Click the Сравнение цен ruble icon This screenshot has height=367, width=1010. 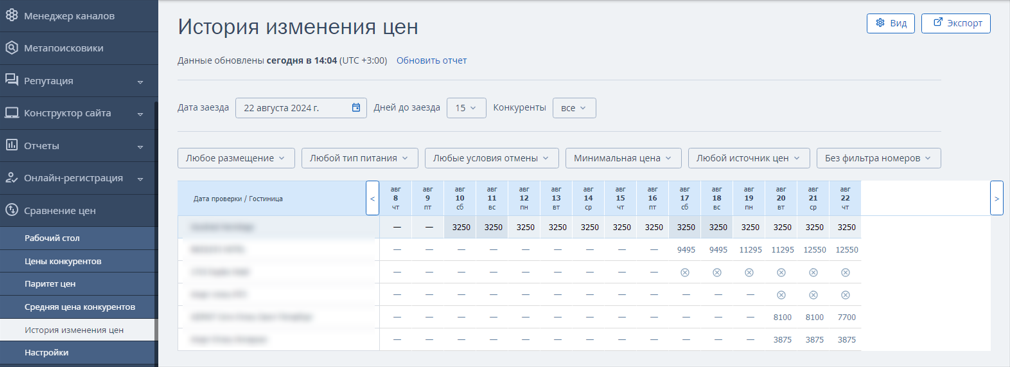12,211
